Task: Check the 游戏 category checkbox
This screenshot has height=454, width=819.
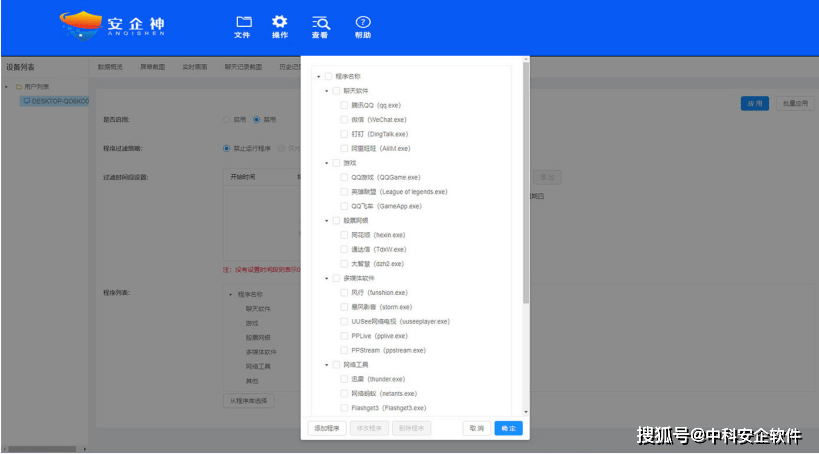Action: click(x=336, y=163)
